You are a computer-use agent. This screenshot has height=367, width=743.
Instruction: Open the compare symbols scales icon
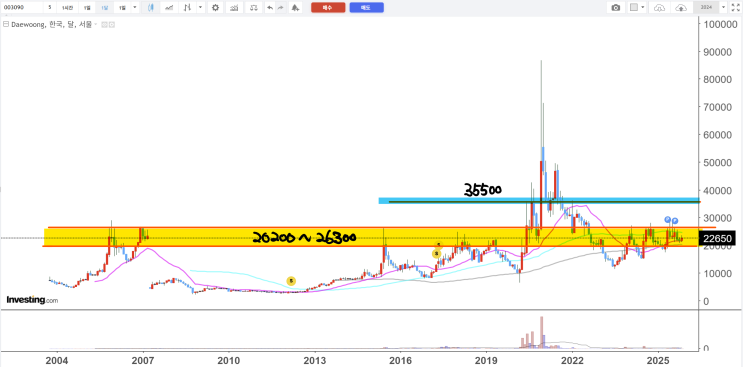pyautogui.click(x=254, y=8)
